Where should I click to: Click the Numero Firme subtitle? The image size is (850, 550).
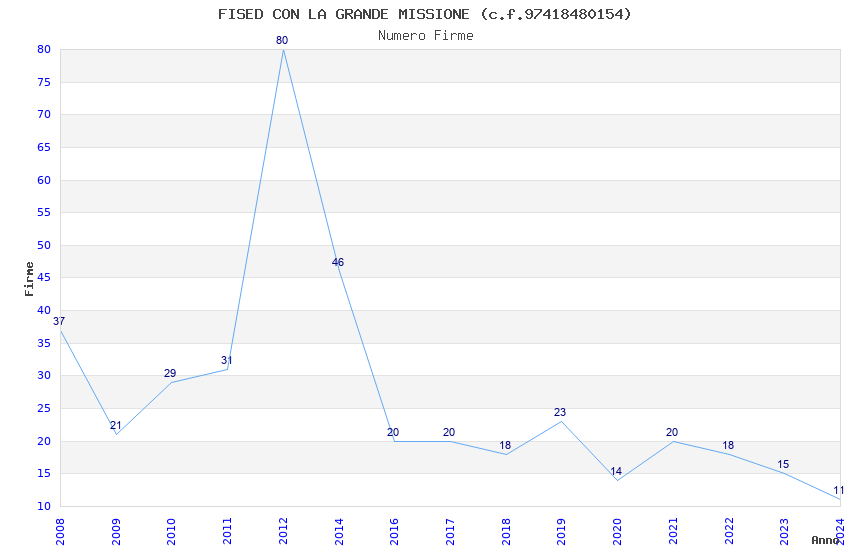(426, 36)
